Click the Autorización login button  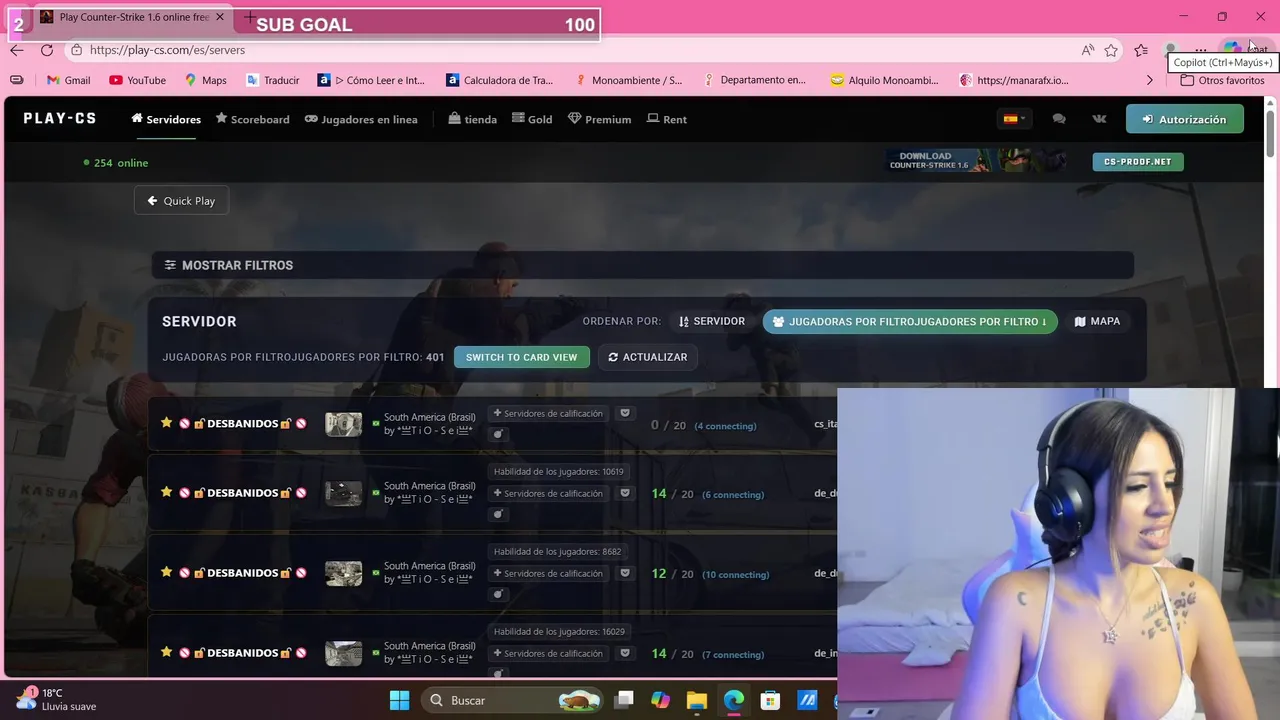[x=1185, y=119]
